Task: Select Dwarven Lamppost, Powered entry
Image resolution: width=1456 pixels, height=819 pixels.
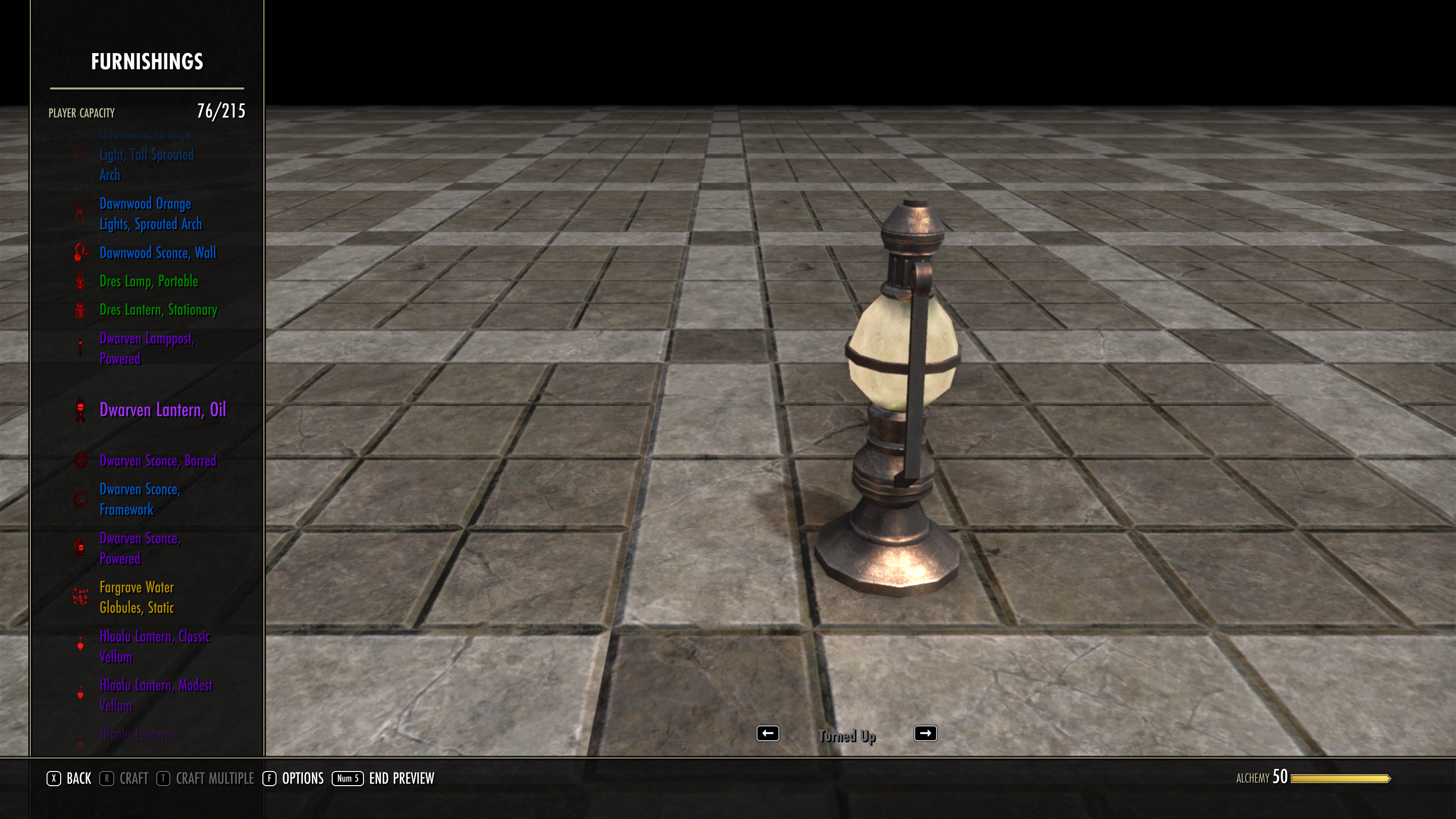Action: pyautogui.click(x=147, y=348)
